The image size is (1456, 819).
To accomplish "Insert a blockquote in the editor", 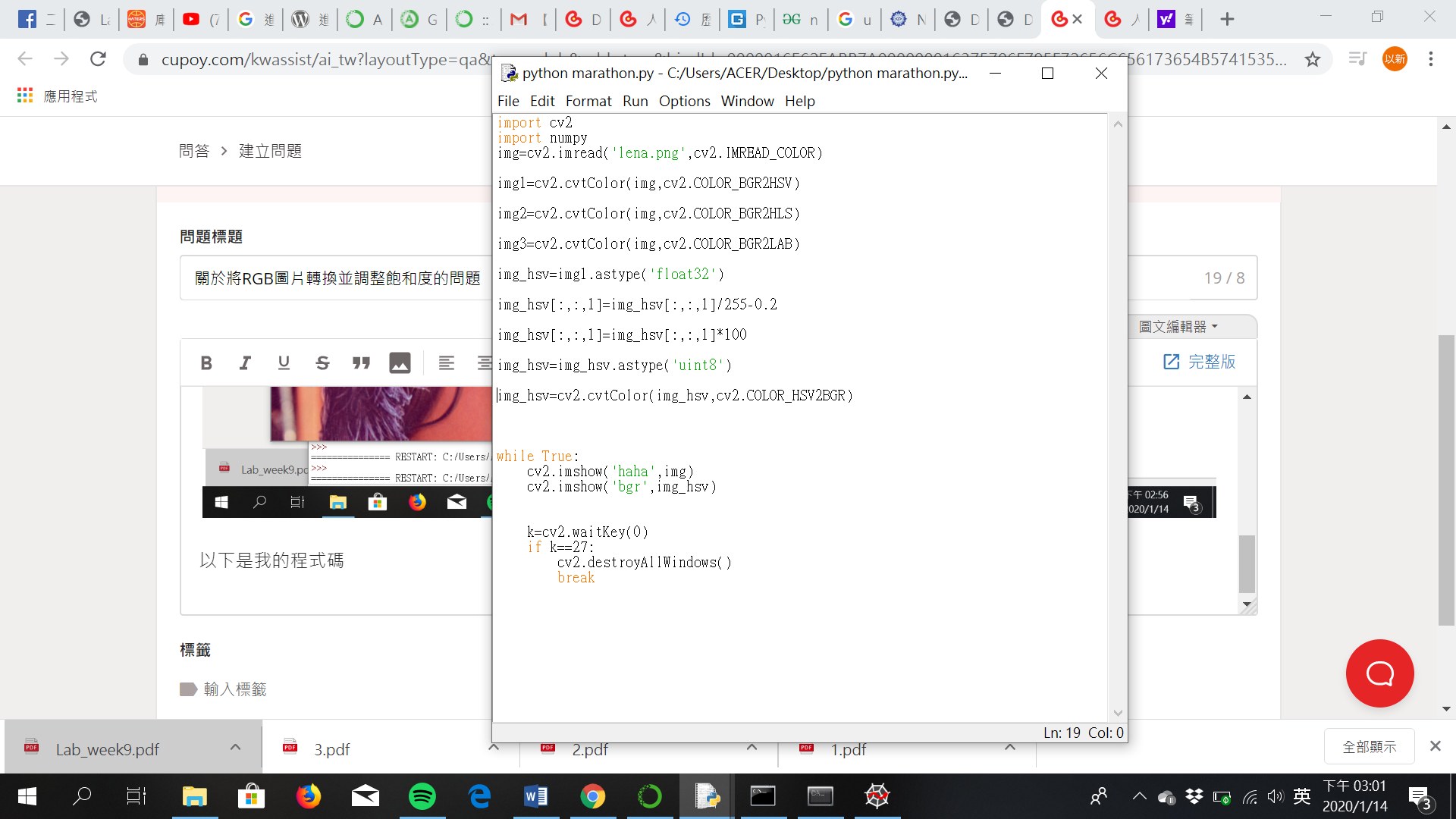I will coord(361,363).
